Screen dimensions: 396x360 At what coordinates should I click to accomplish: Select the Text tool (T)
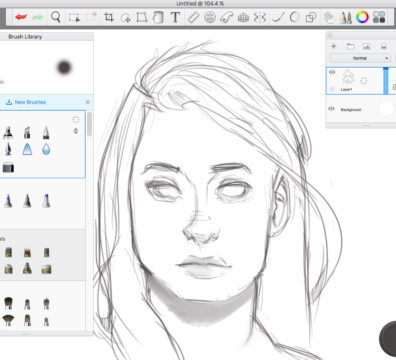tap(175, 17)
